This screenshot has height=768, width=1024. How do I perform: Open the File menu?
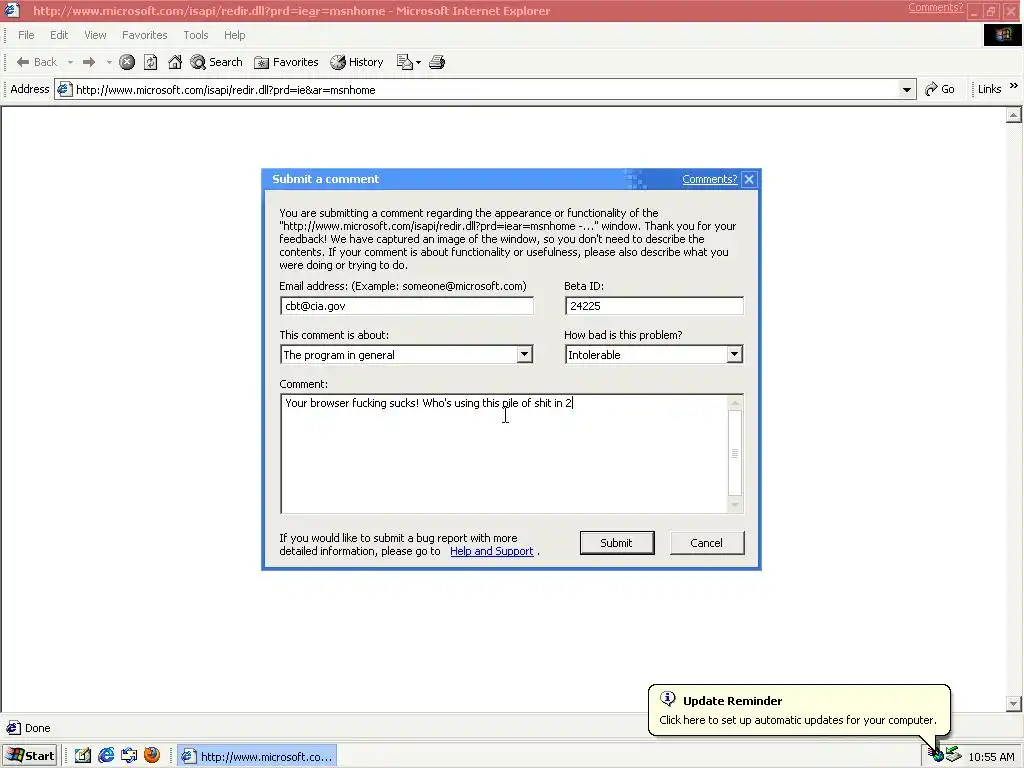[x=26, y=35]
